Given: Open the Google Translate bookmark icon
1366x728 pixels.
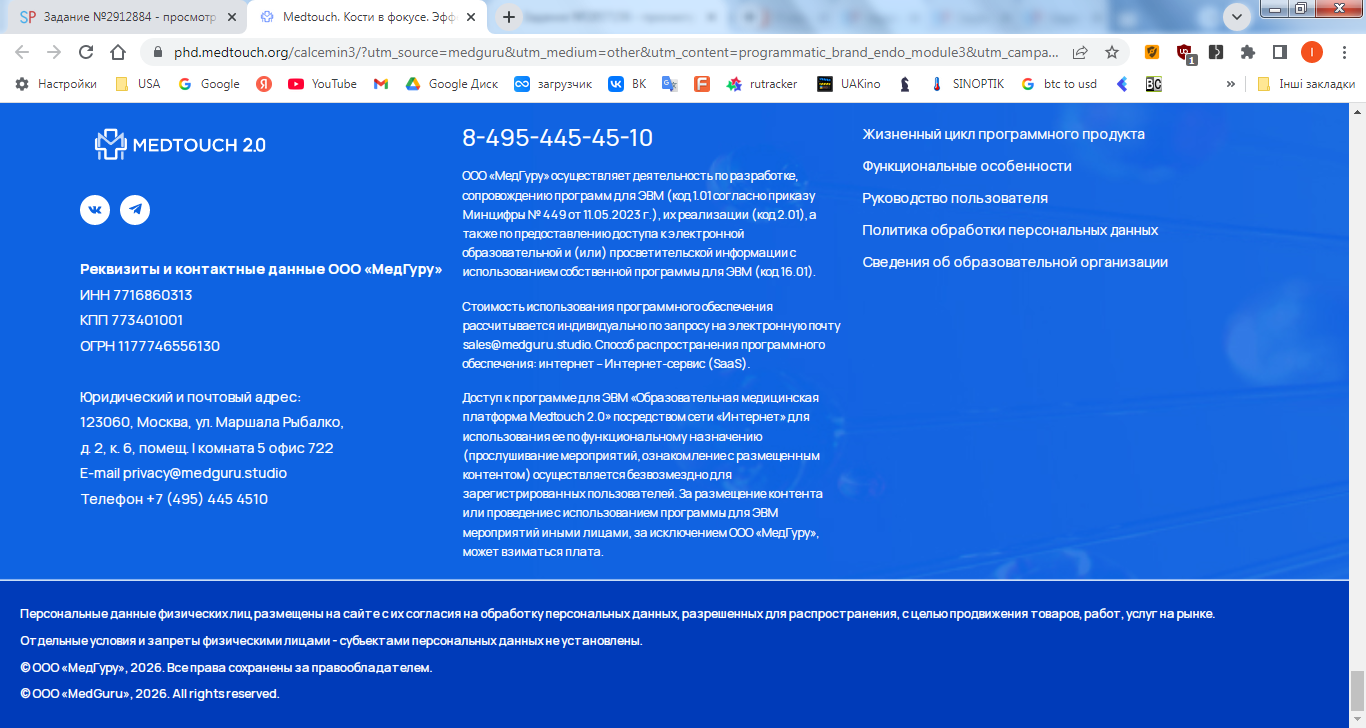Looking at the screenshot, I should coord(669,84).
